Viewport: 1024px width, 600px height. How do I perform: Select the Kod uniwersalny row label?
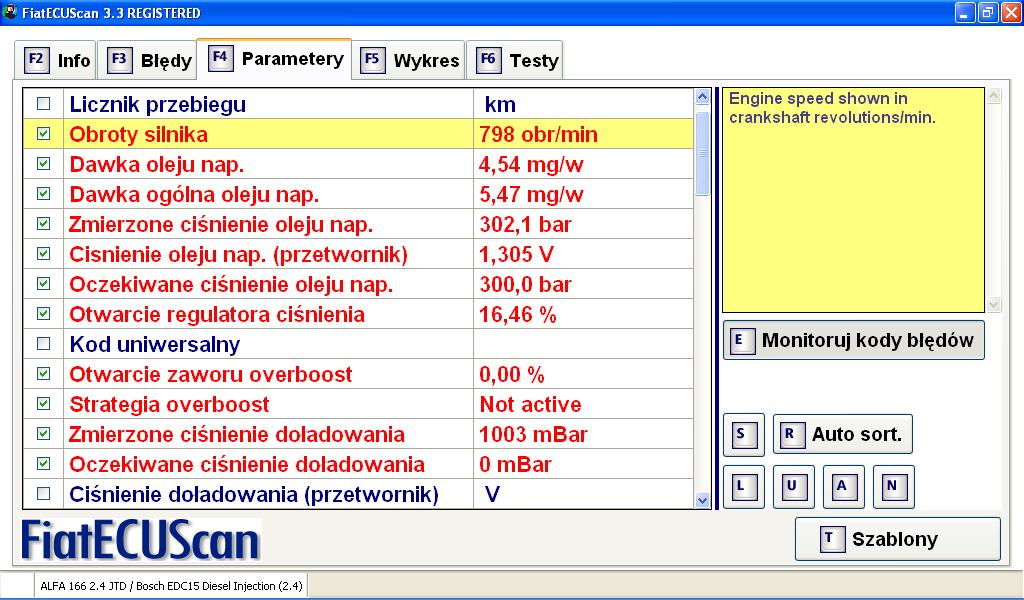click(x=155, y=345)
